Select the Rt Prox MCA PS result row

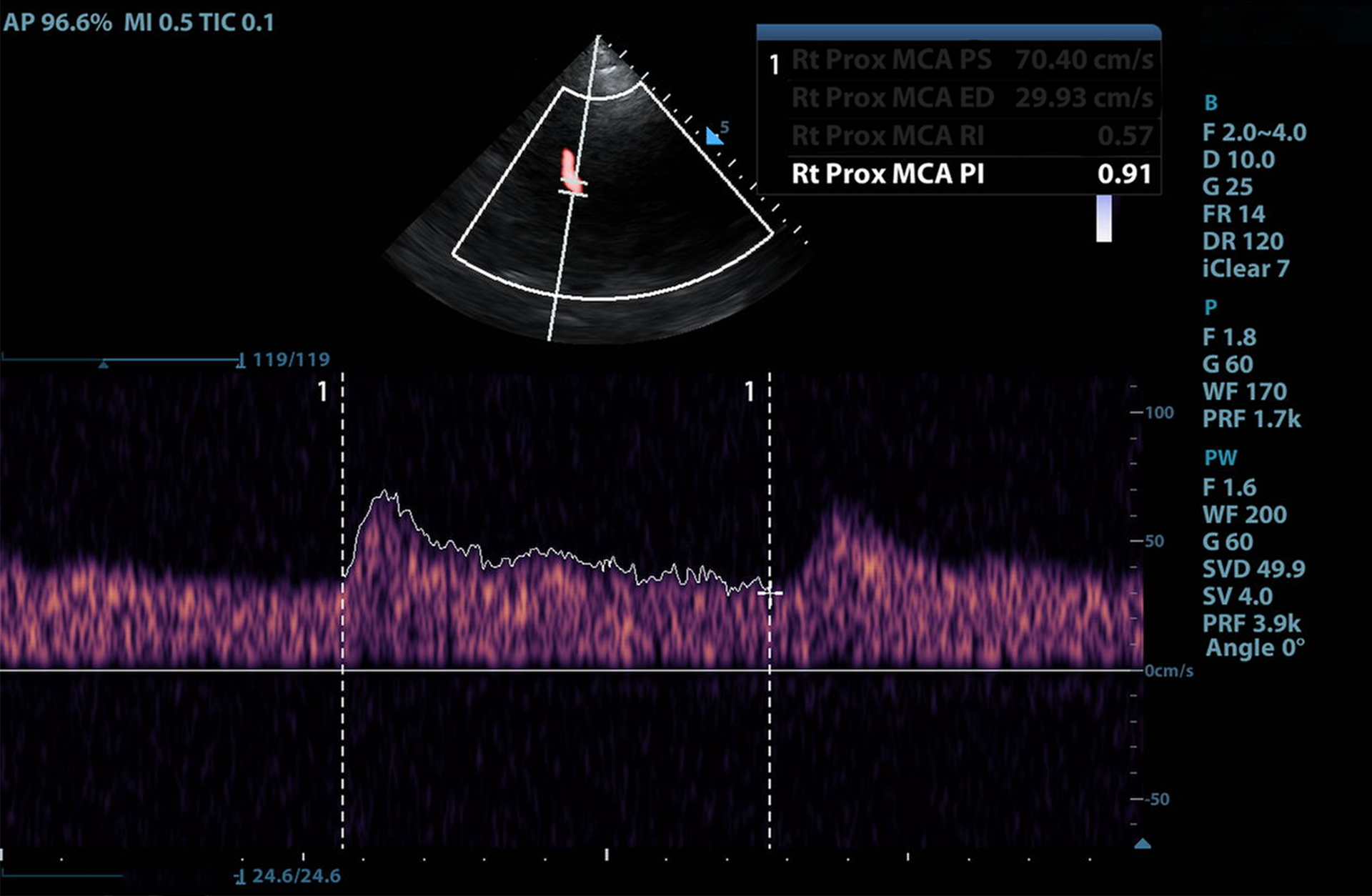coord(970,60)
